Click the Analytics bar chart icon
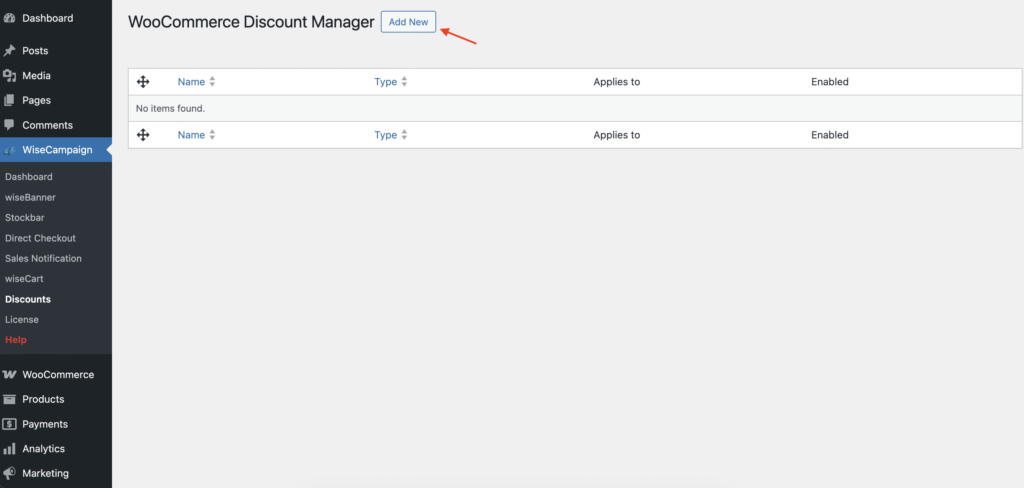Viewport: 1024px width, 488px height. 9,449
